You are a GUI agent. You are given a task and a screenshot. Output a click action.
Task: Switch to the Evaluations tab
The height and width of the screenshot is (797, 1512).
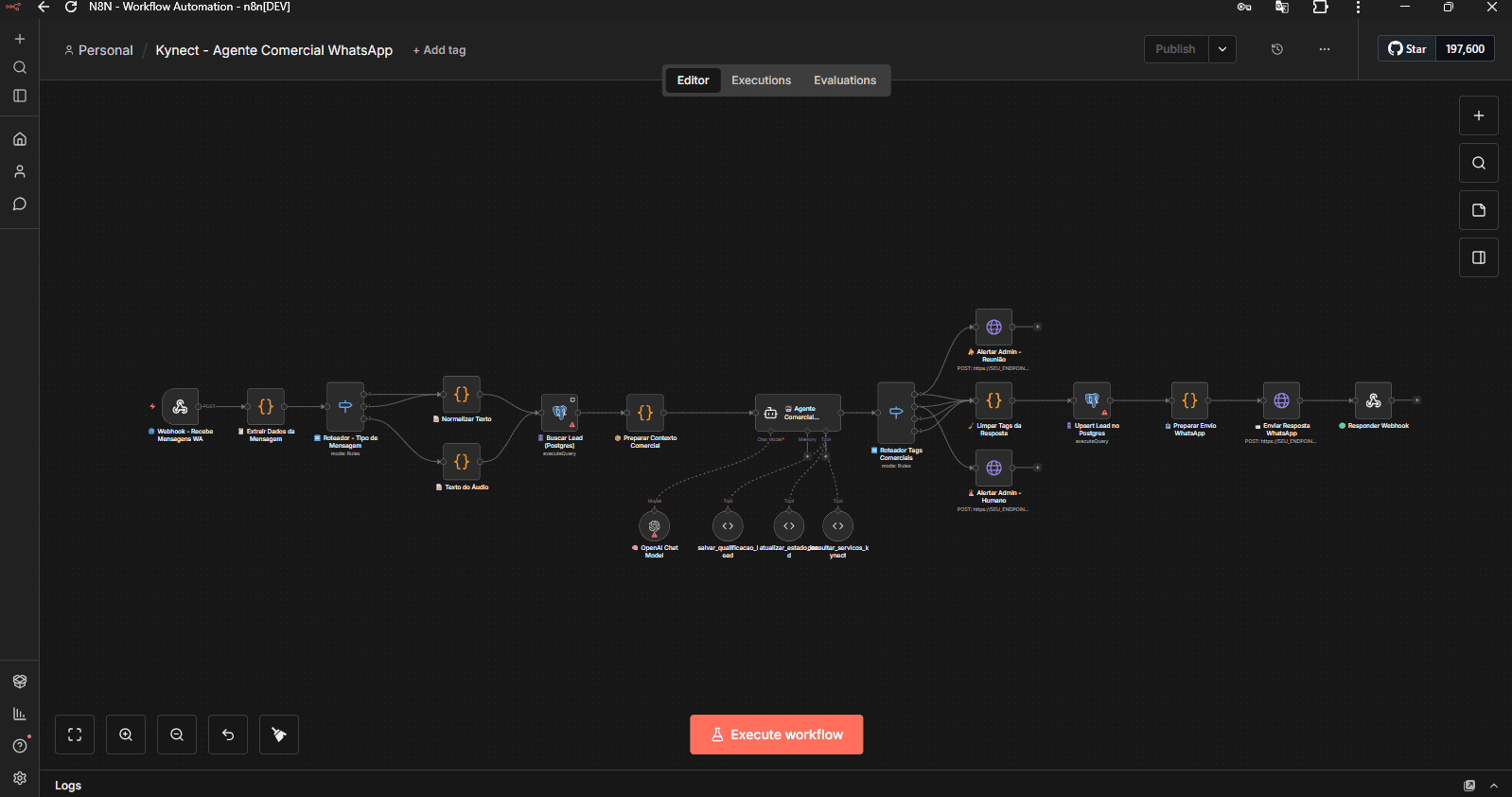(x=845, y=80)
